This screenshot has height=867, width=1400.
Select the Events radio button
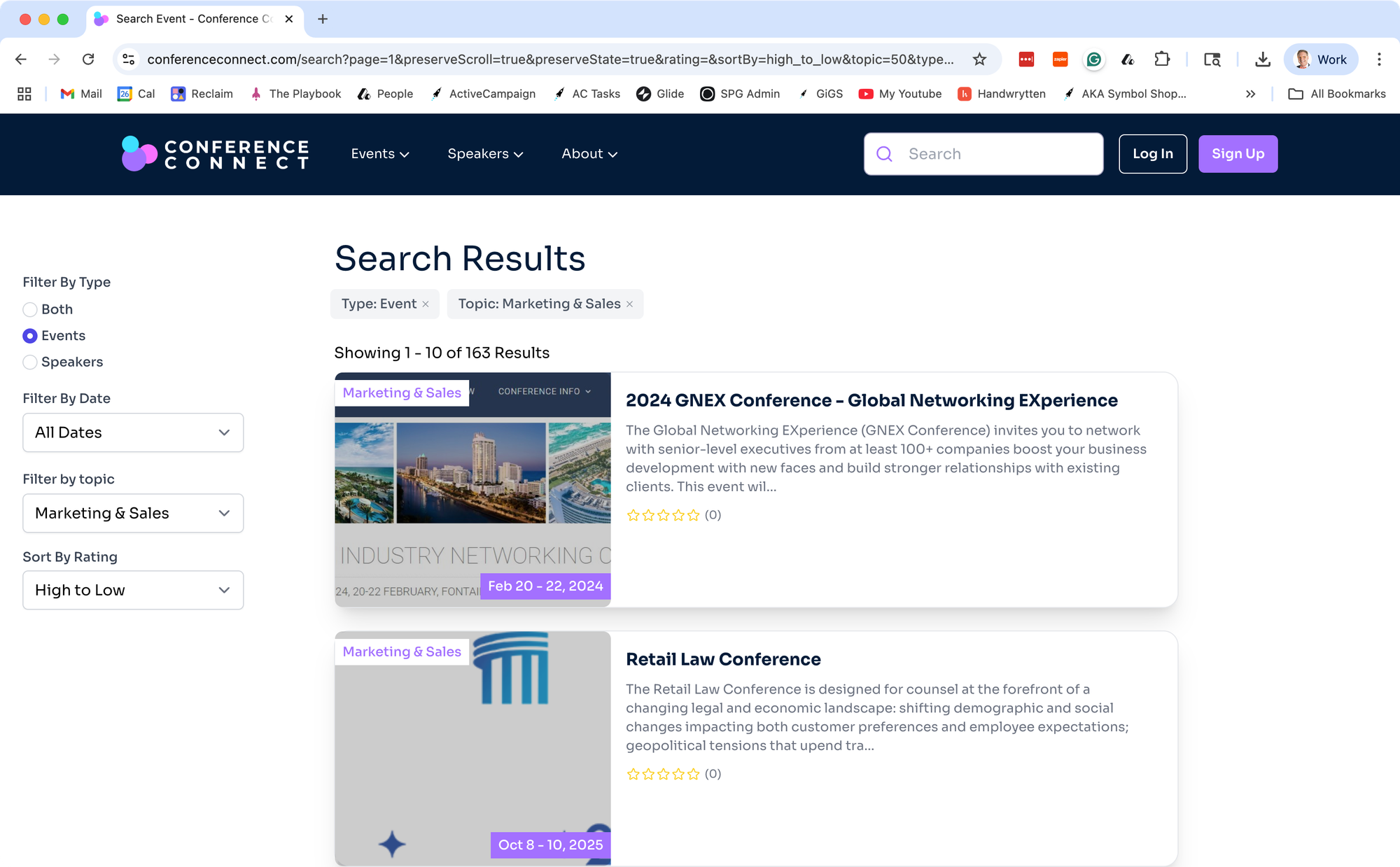(x=30, y=336)
